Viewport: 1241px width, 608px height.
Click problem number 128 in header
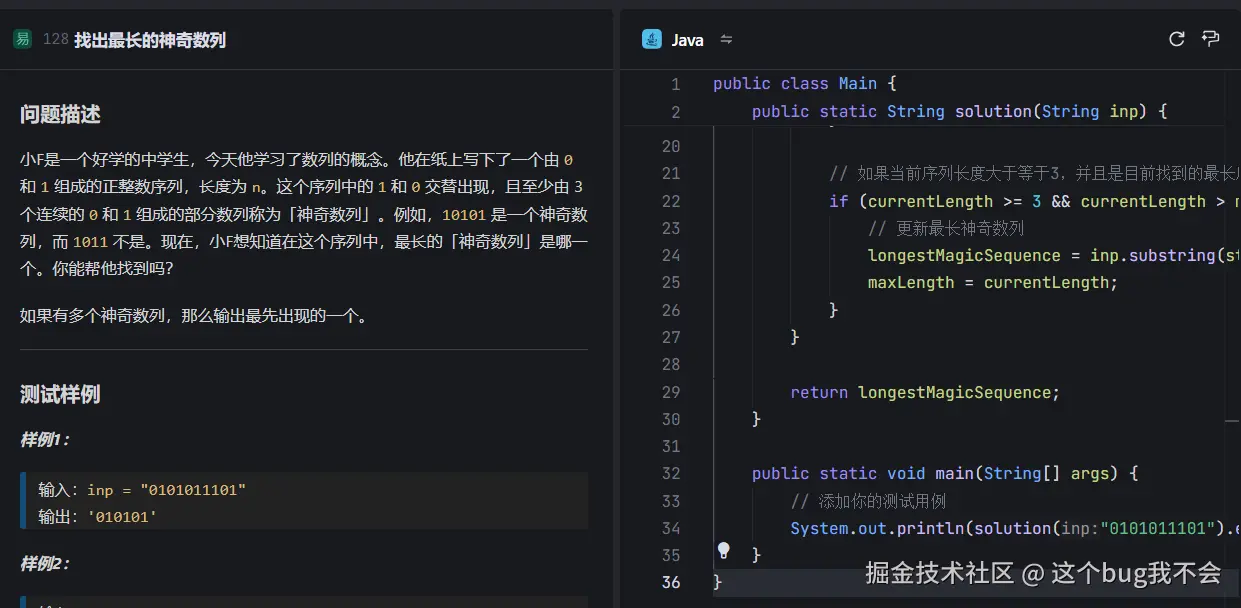pyautogui.click(x=56, y=40)
